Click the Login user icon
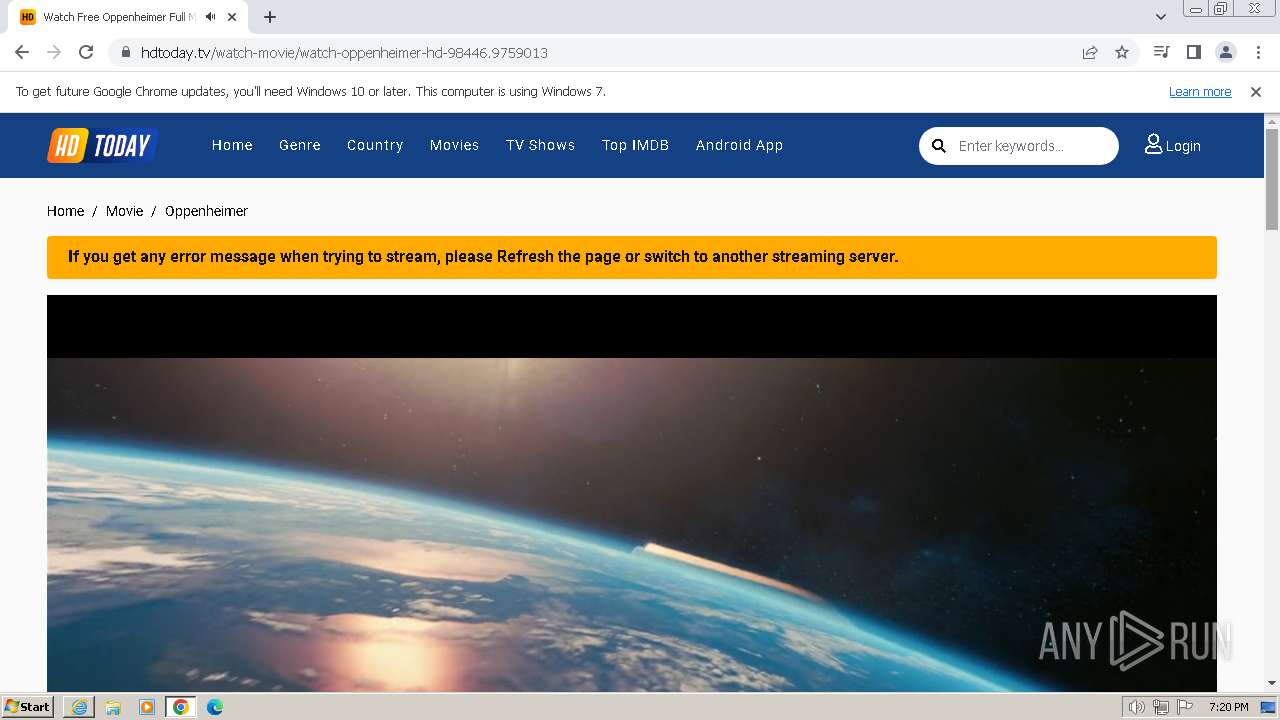This screenshot has height=720, width=1280. pyautogui.click(x=1153, y=145)
